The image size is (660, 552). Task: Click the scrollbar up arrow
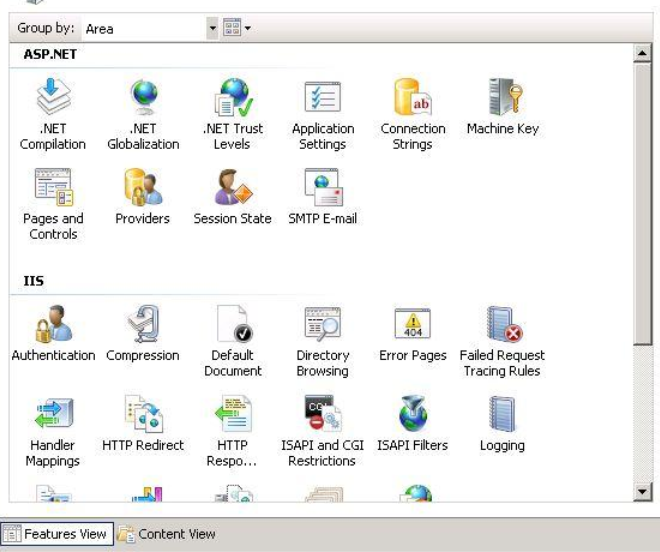[643, 52]
